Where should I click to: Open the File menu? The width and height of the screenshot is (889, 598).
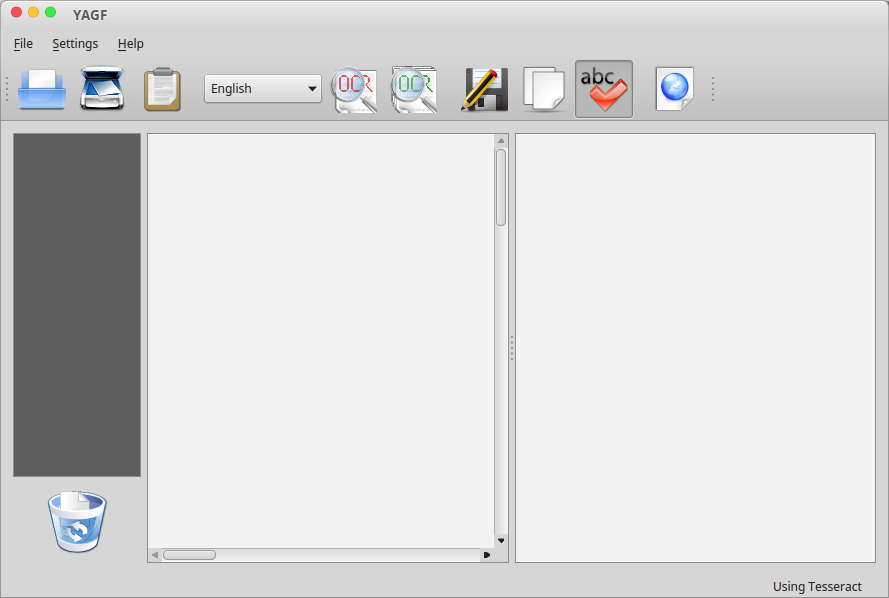(22, 43)
